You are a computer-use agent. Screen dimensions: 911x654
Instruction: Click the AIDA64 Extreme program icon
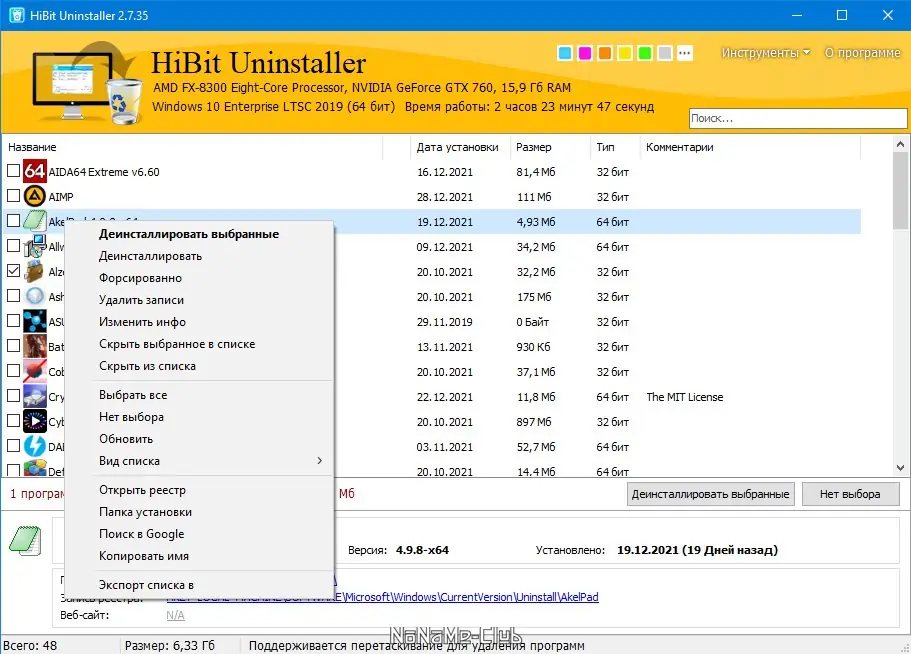(x=35, y=171)
